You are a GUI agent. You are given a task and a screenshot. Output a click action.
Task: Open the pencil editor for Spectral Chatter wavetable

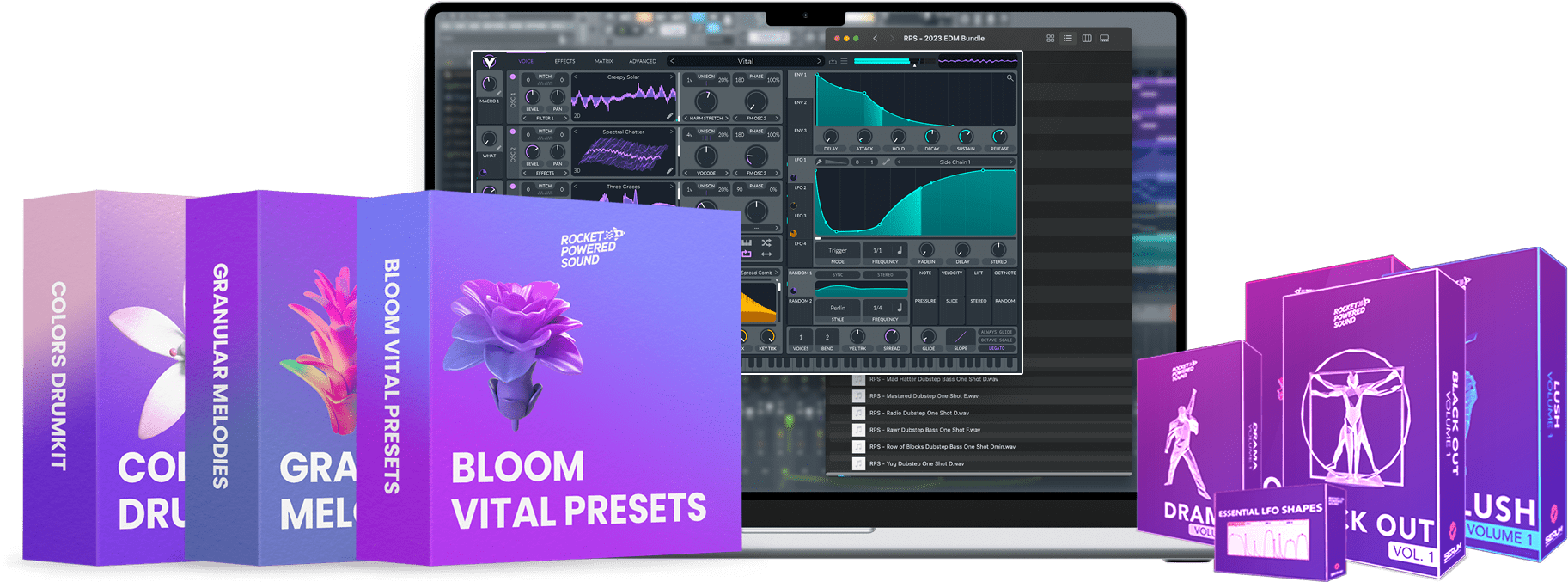(669, 170)
